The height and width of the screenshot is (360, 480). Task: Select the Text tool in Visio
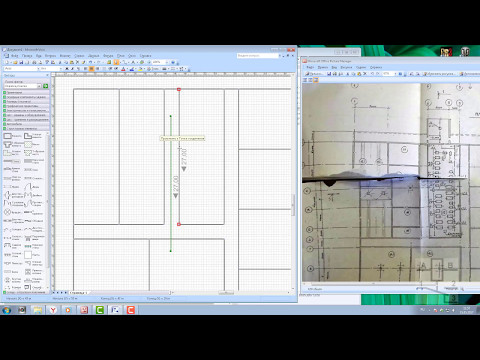(x=133, y=62)
